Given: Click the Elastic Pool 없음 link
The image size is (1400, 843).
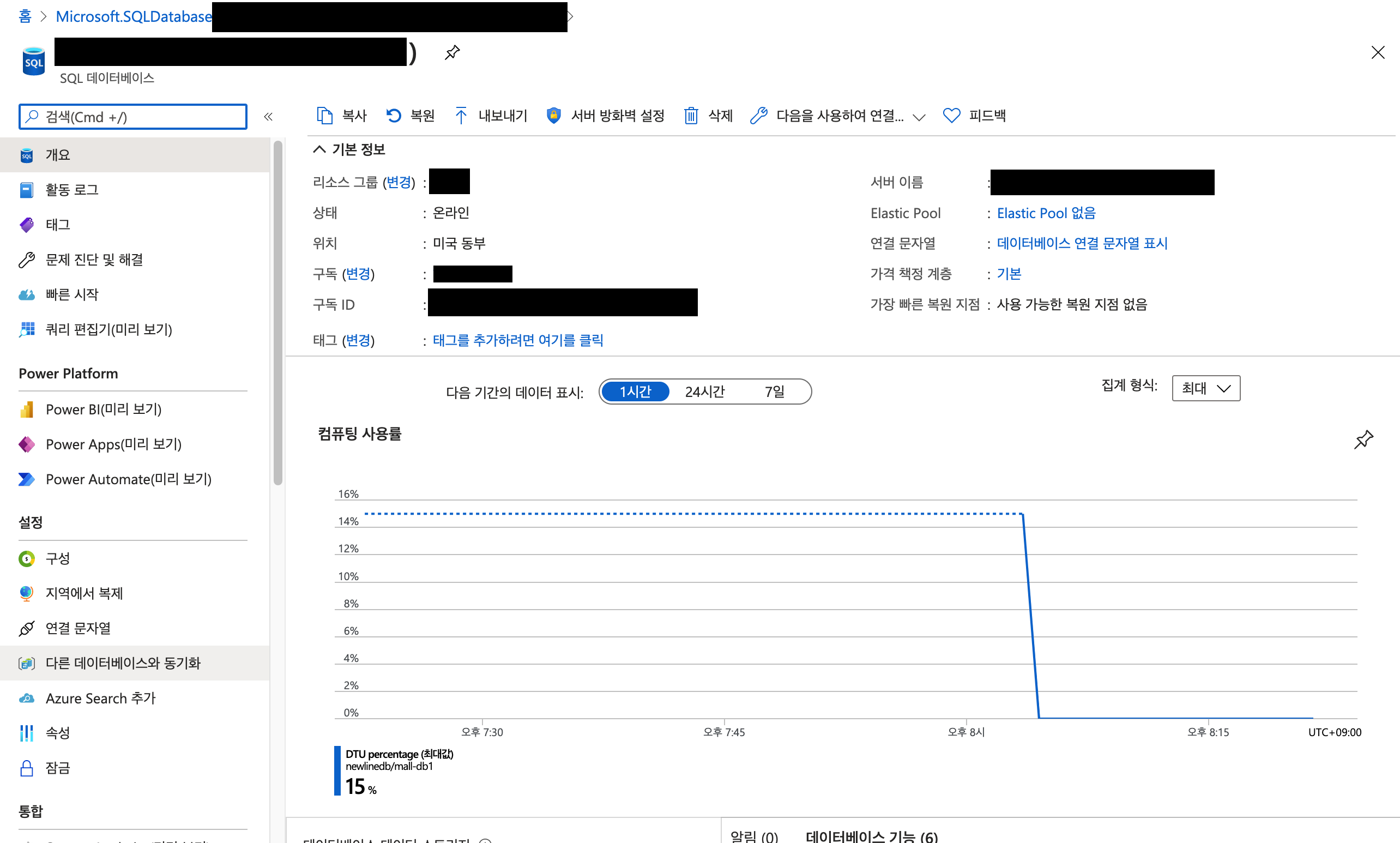Looking at the screenshot, I should 1046,213.
